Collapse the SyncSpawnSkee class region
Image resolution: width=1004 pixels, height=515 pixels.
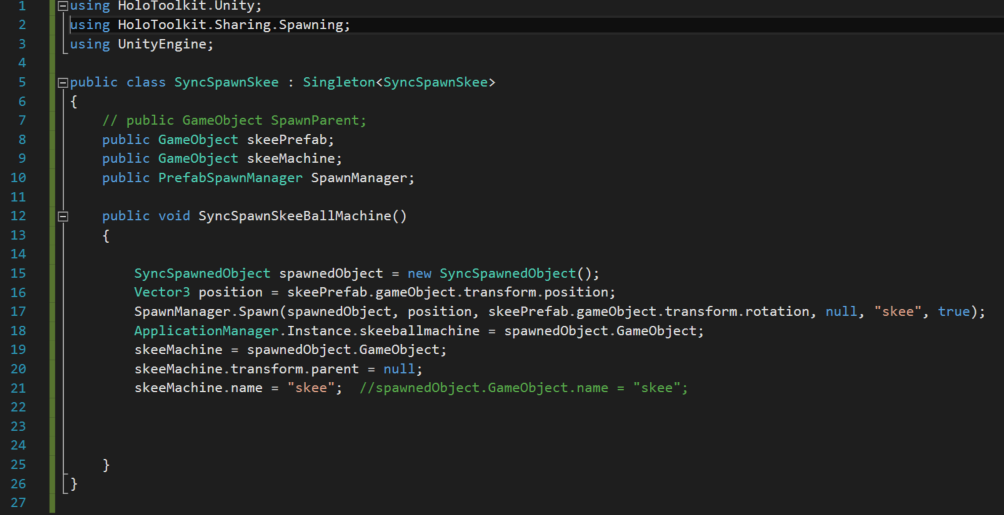[63, 82]
